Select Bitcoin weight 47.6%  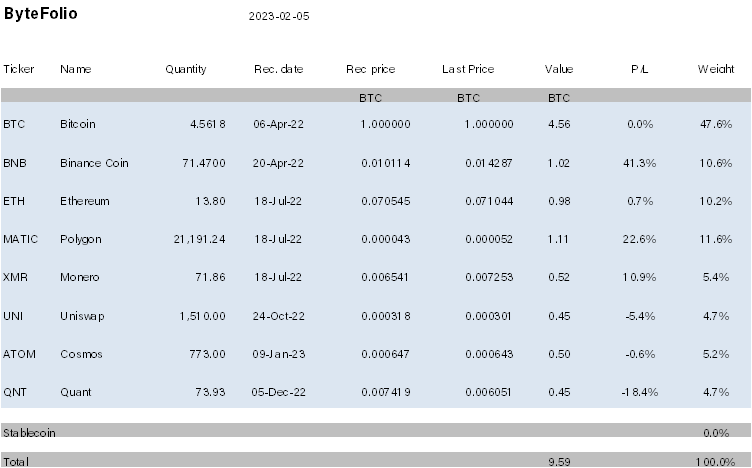pos(716,124)
